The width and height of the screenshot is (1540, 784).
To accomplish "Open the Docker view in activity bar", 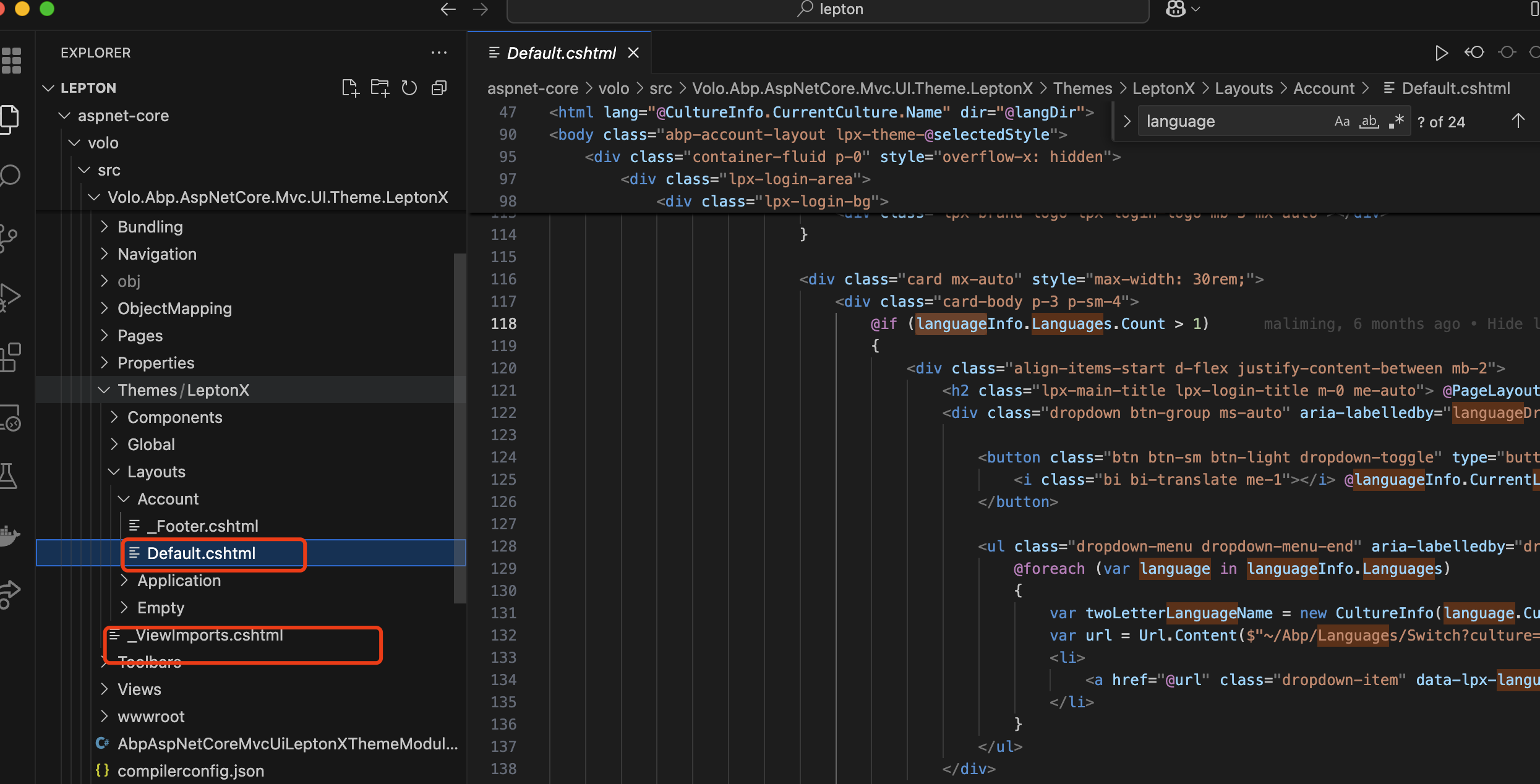I will click(10, 534).
